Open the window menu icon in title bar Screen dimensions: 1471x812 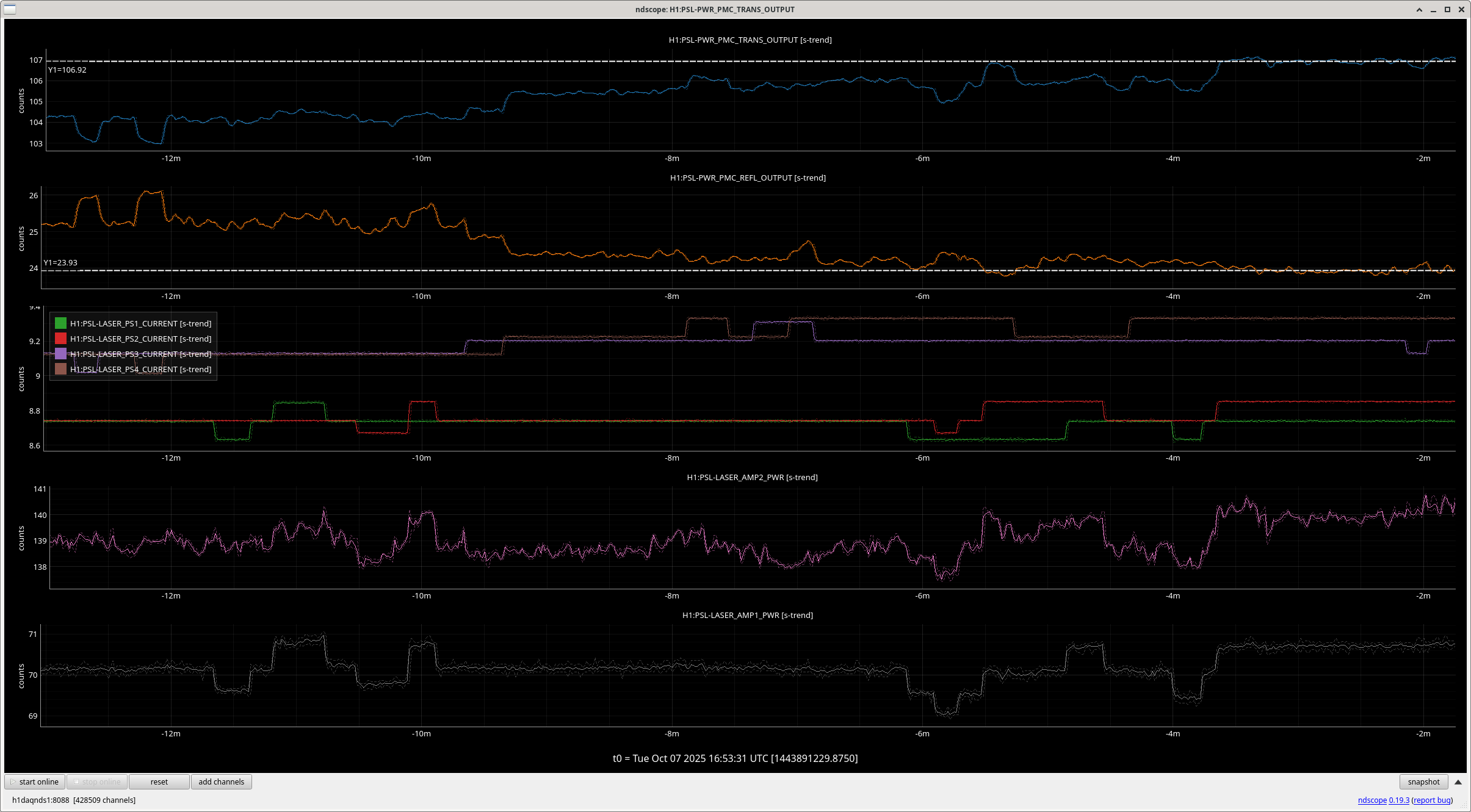[10, 9]
